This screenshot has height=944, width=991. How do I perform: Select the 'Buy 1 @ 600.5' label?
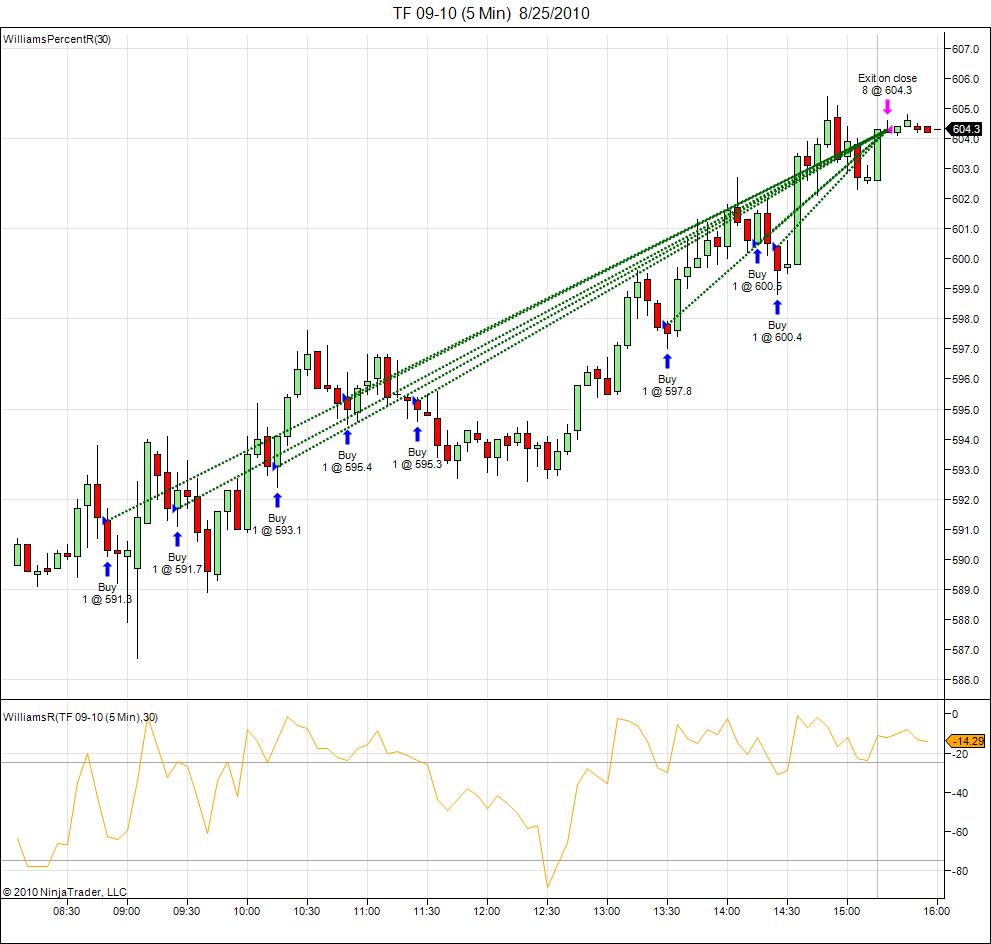tap(757, 280)
